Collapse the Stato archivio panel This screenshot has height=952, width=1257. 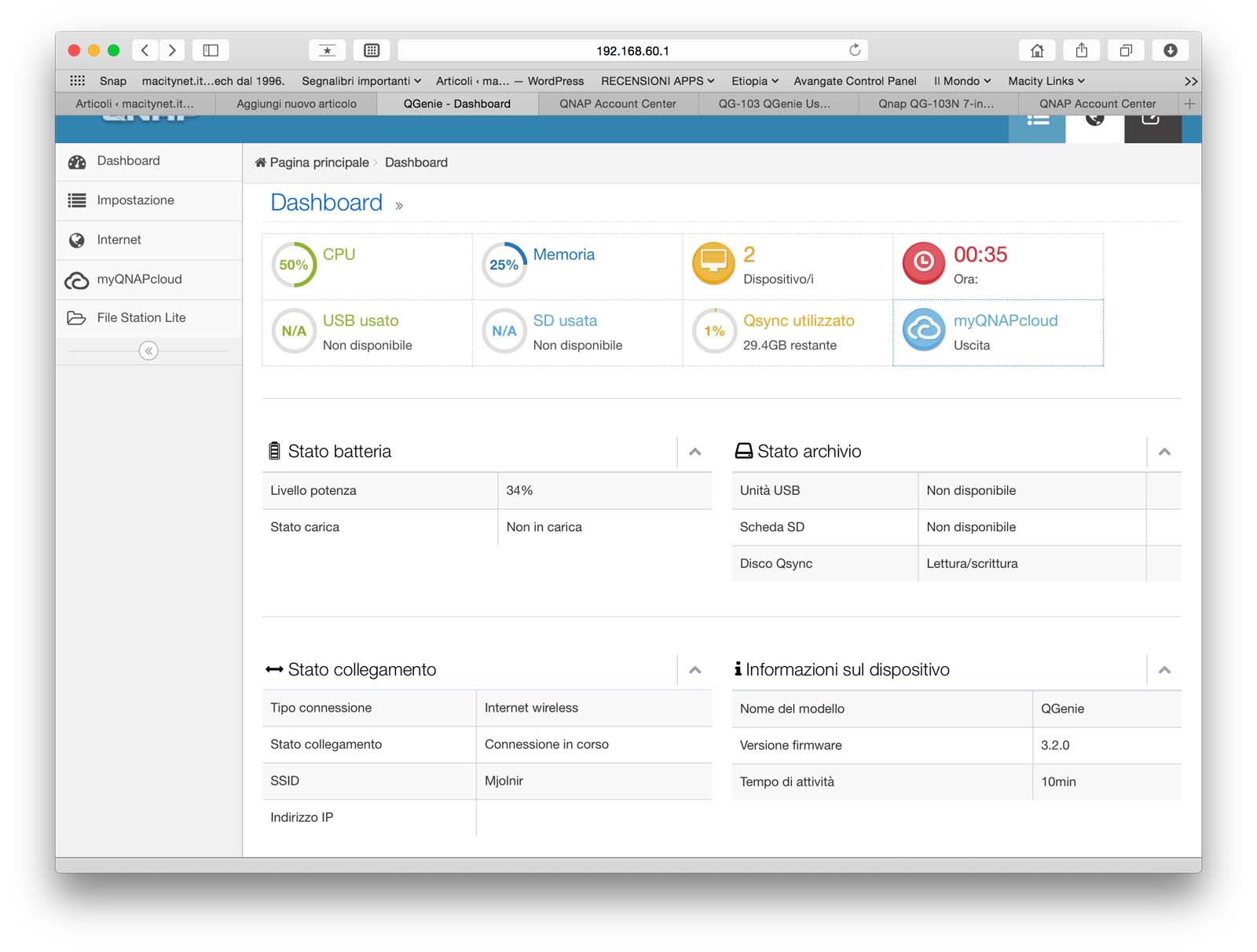[1164, 452]
